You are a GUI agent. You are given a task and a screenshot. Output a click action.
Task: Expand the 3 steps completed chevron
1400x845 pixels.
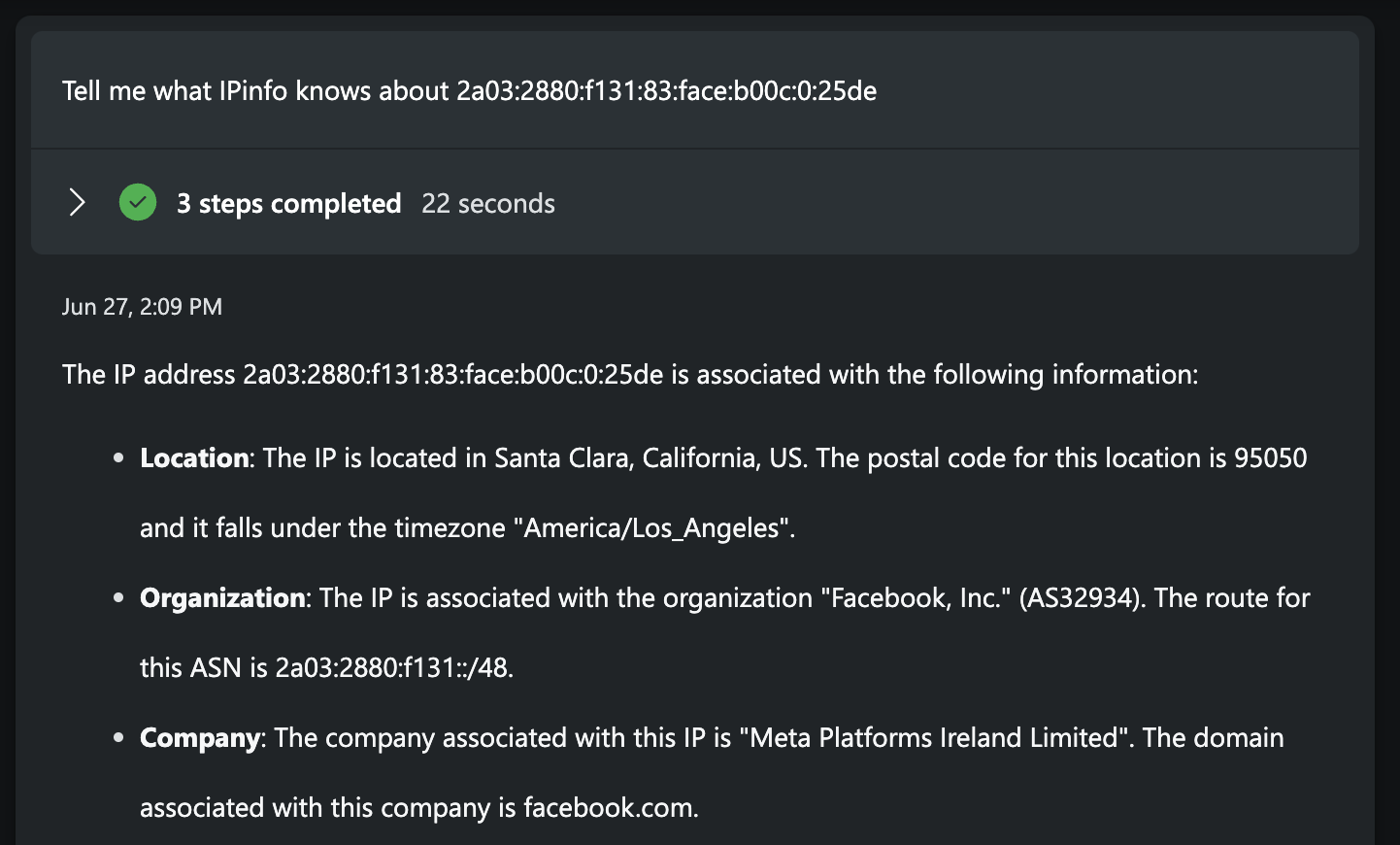(78, 203)
